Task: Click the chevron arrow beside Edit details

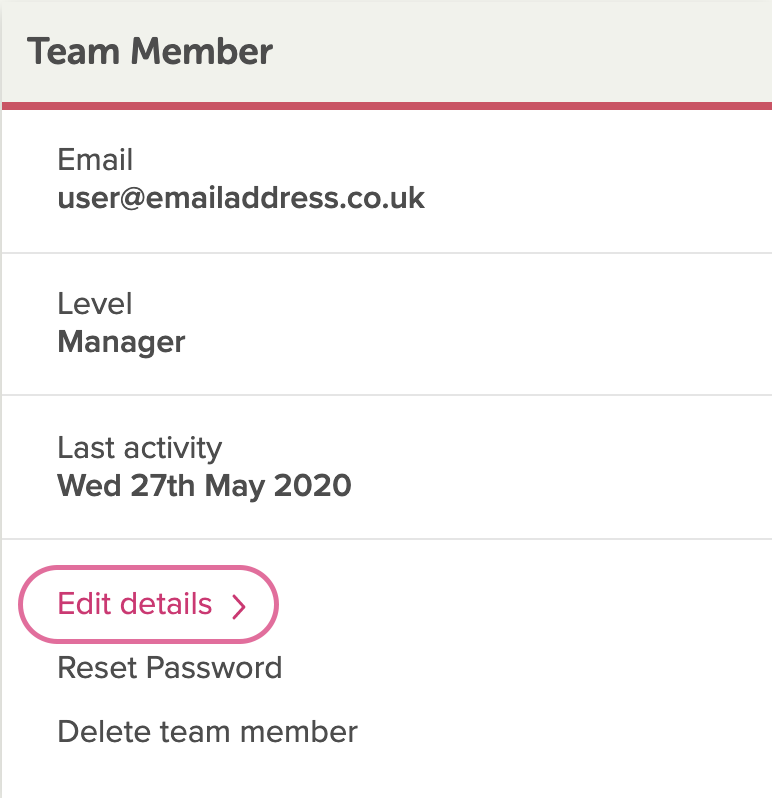Action: coord(239,606)
